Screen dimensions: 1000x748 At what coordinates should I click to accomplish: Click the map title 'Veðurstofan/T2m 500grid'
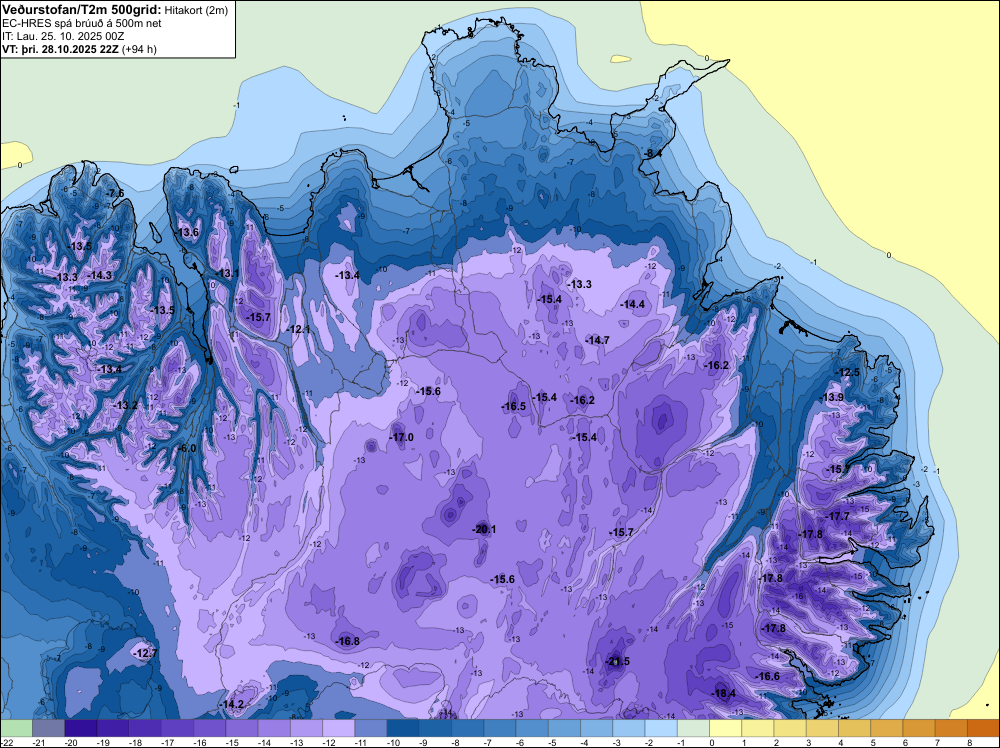pos(82,10)
